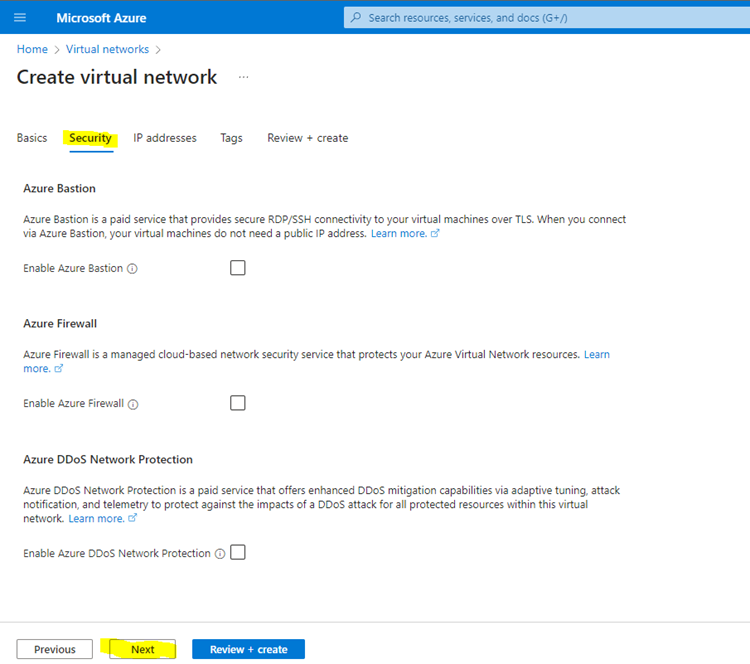The height and width of the screenshot is (664, 750).
Task: Enable the Azure Firewall checkbox
Action: click(238, 403)
